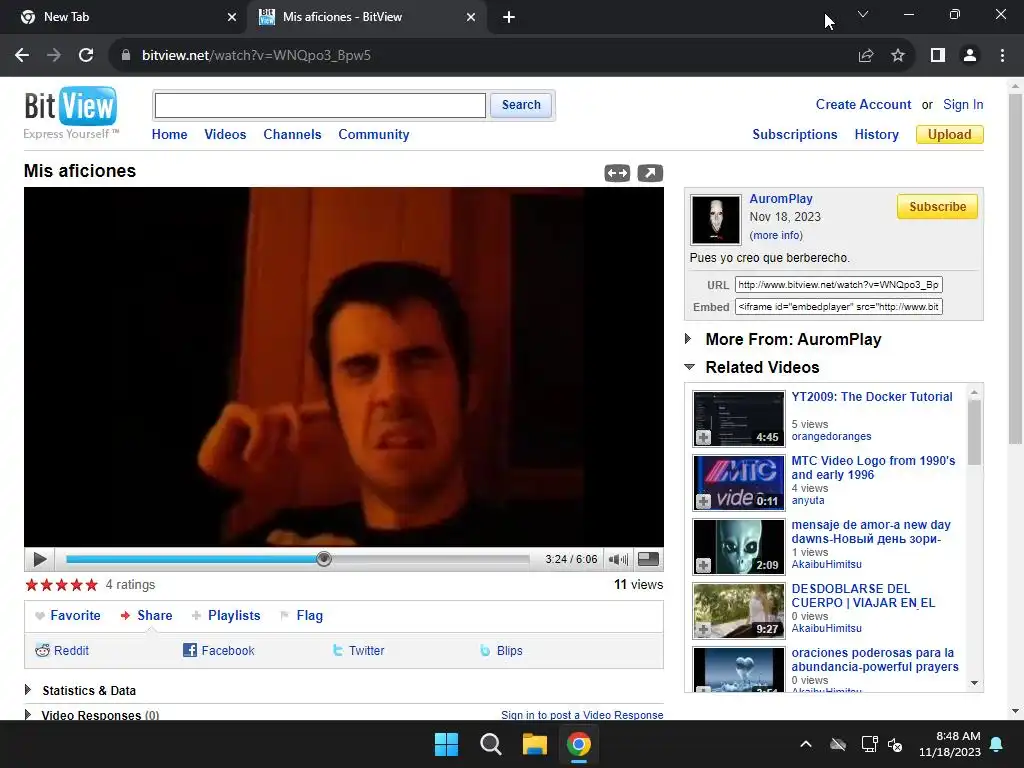Image resolution: width=1024 pixels, height=768 pixels.
Task: Click Sign in to post a Video Response
Action: (x=582, y=715)
